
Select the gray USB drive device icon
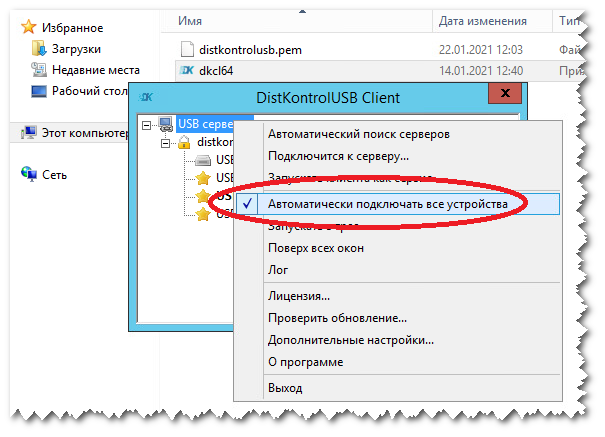(x=203, y=160)
